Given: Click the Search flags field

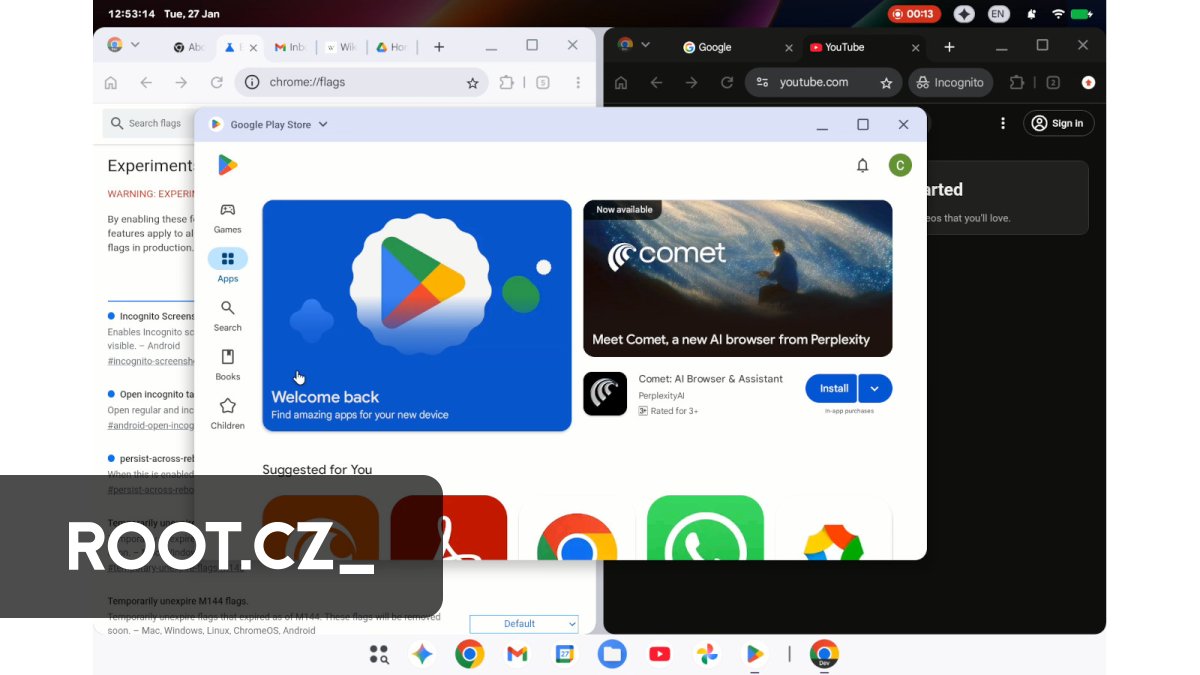Looking at the screenshot, I should coord(150,124).
